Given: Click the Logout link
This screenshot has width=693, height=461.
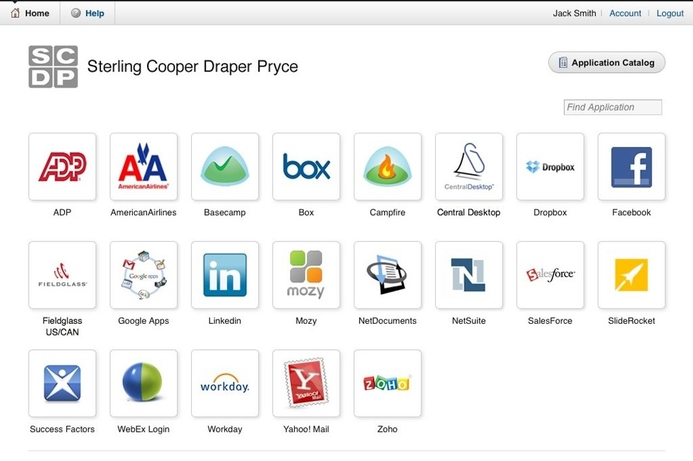Looking at the screenshot, I should click(670, 13).
